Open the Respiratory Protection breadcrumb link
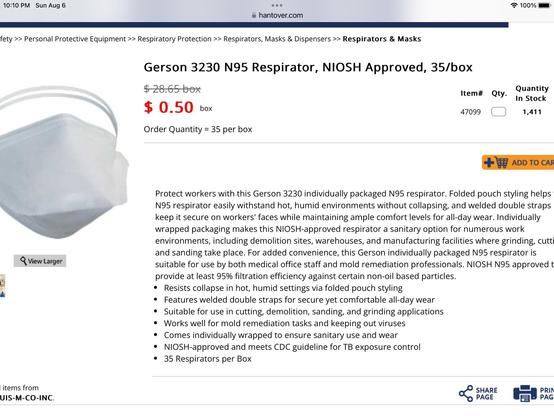This screenshot has width=554, height=416. (174, 39)
